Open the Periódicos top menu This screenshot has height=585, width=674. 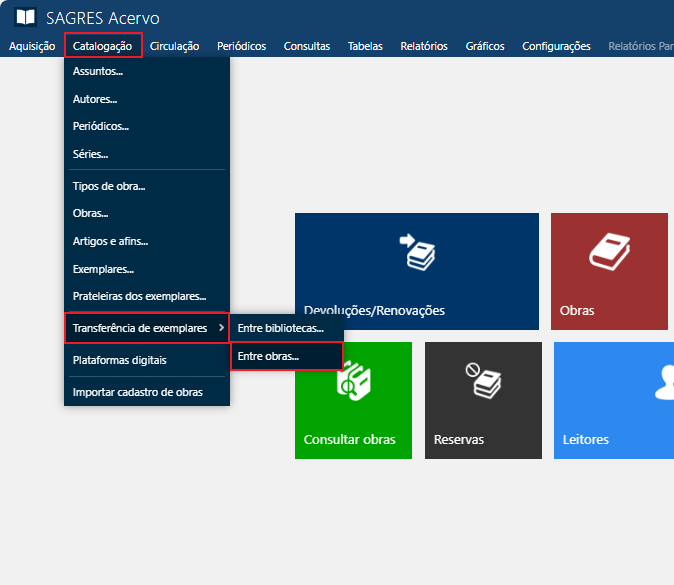pyautogui.click(x=242, y=46)
